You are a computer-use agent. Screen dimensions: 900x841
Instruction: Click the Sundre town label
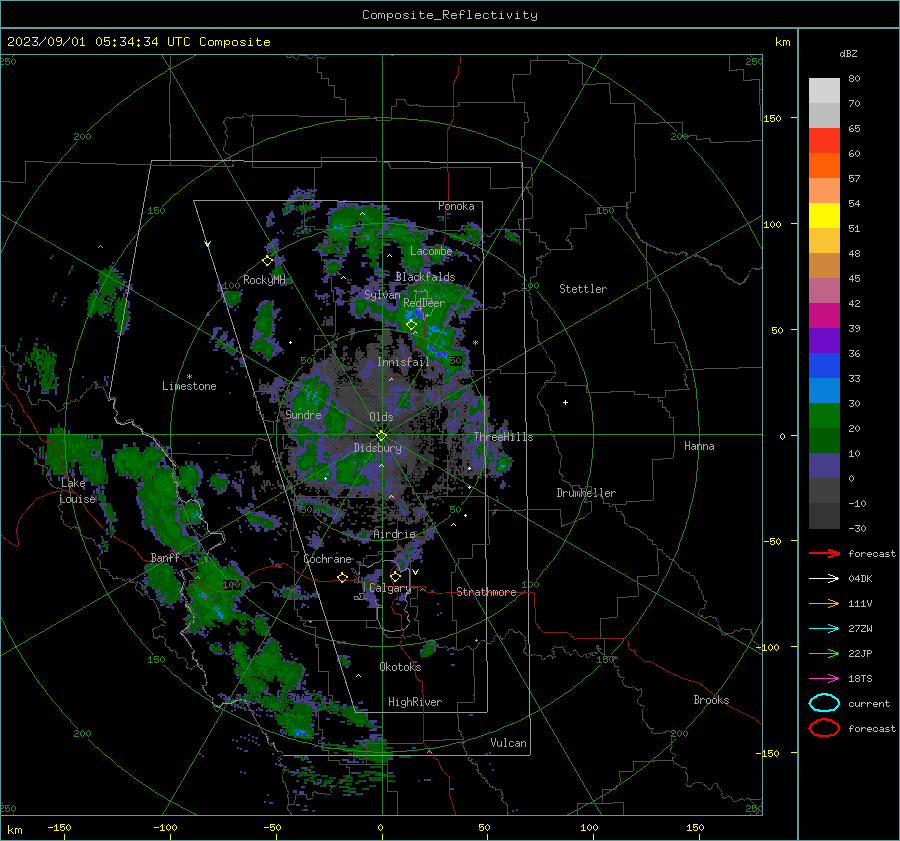coord(303,415)
